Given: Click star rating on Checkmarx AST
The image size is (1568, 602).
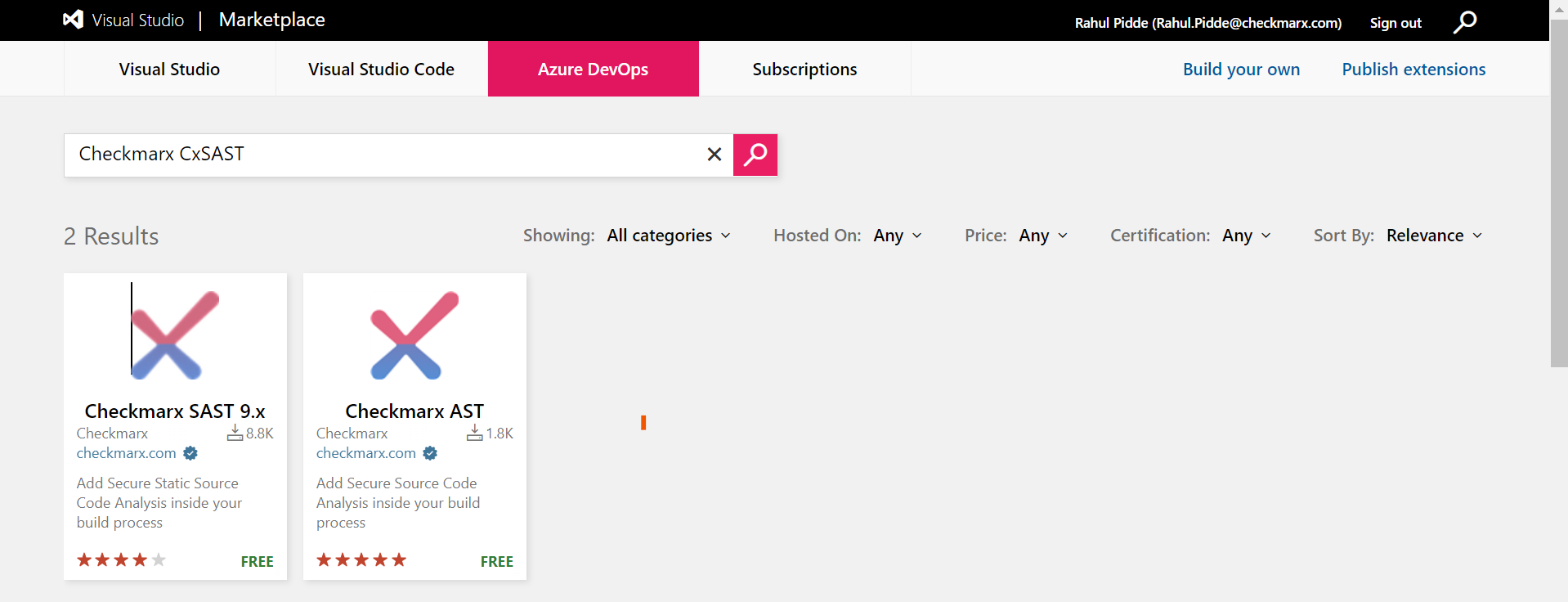Looking at the screenshot, I should (x=361, y=560).
